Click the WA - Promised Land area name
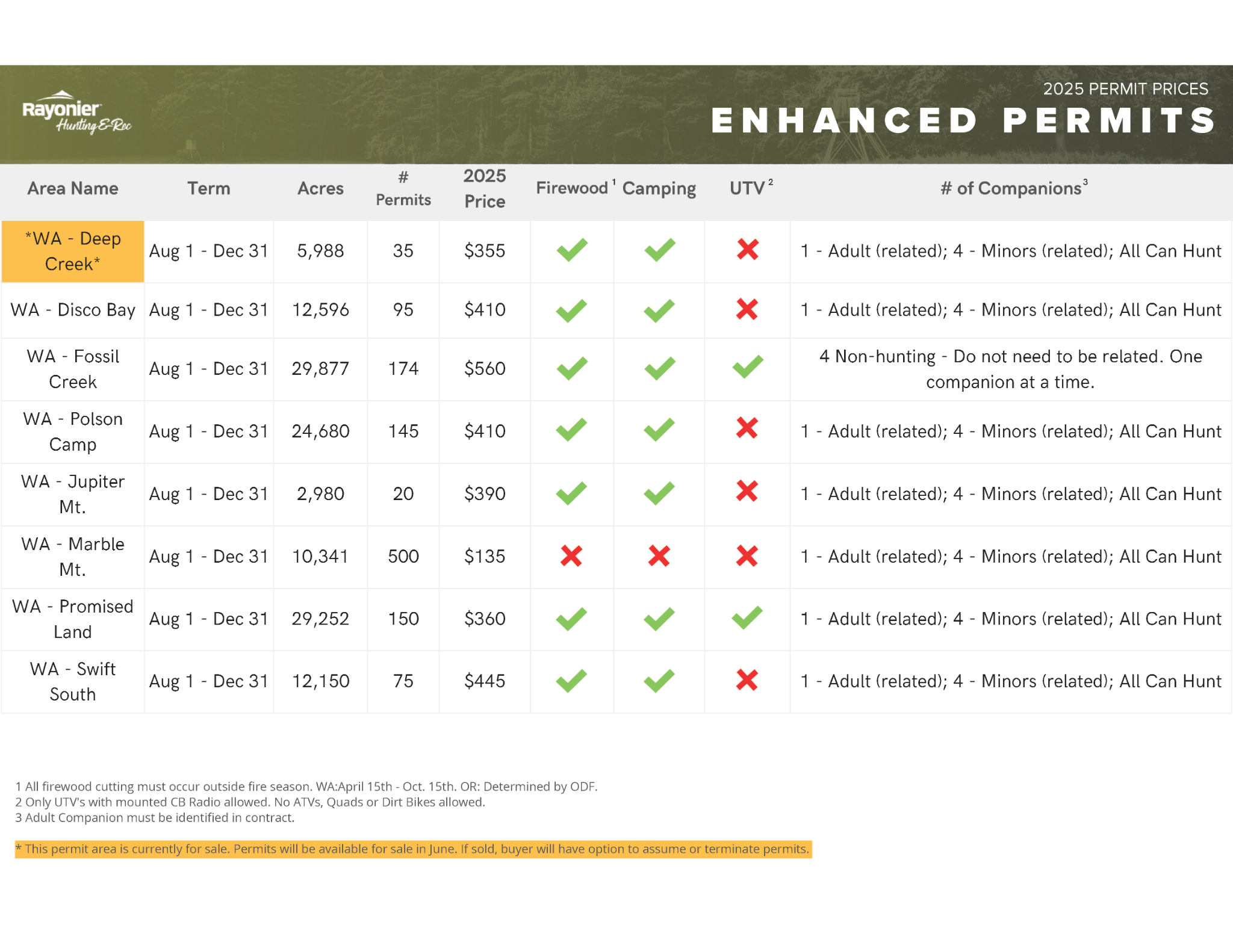This screenshot has width=1233, height=952. coord(73,619)
